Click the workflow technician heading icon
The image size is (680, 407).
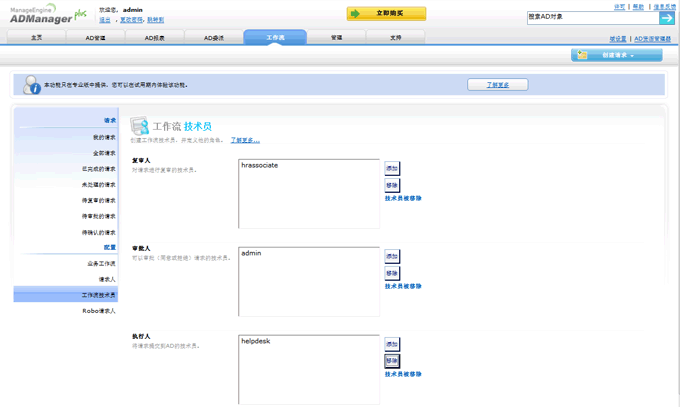[x=140, y=126]
